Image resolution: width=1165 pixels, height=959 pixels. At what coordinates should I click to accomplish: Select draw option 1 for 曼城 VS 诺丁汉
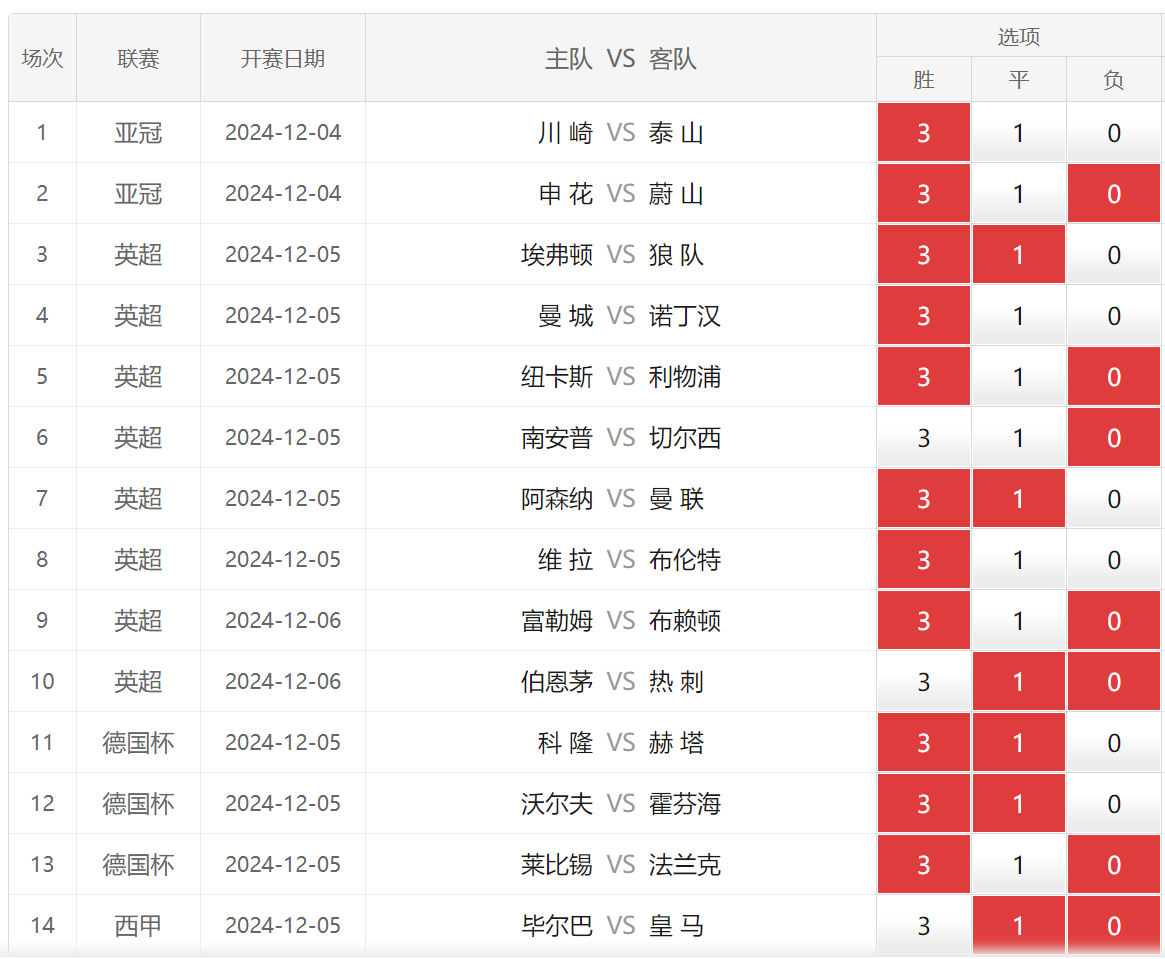pos(1019,316)
